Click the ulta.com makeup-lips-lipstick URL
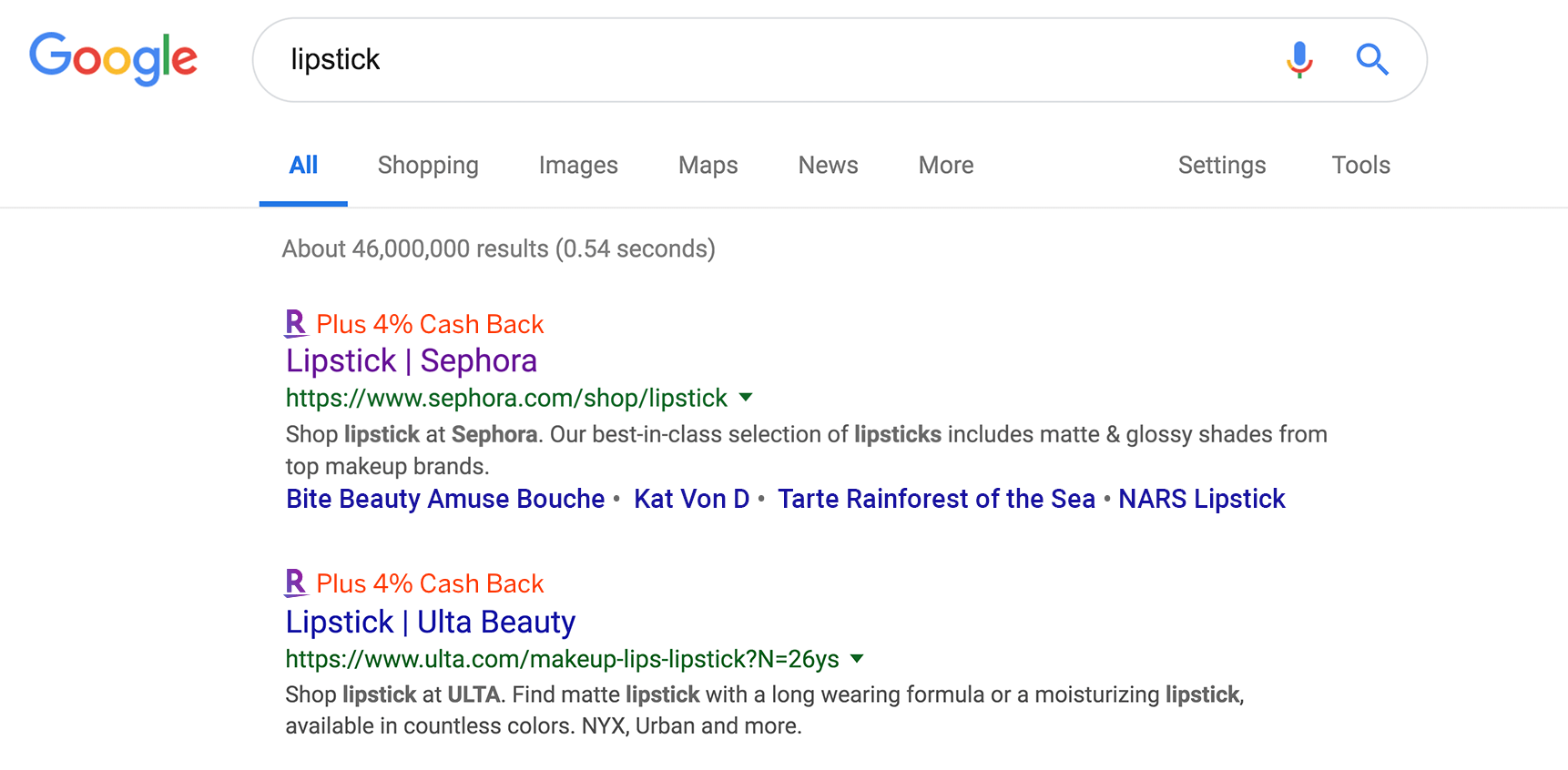 click(563, 659)
